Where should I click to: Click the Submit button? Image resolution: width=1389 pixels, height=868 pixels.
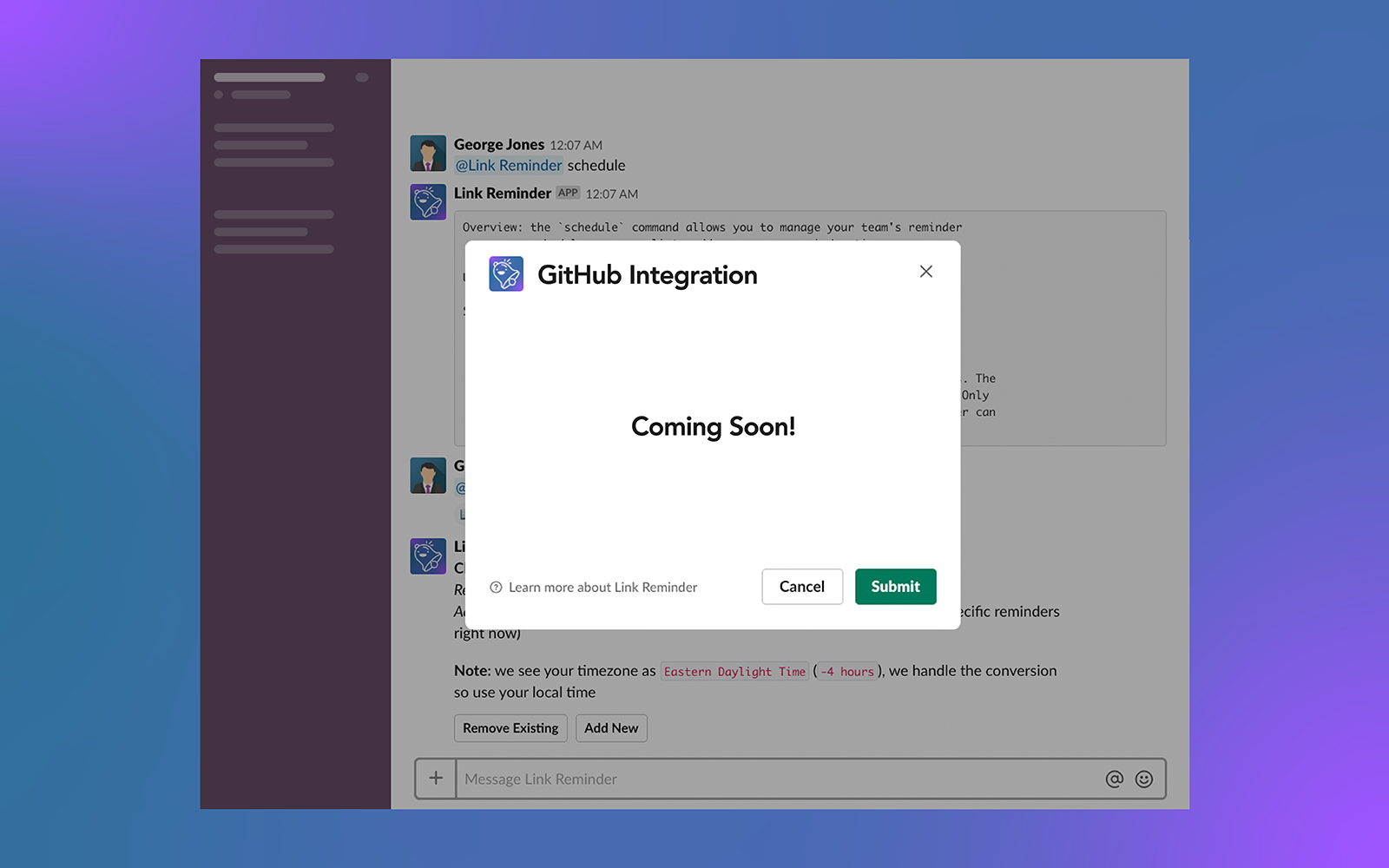pos(895,587)
